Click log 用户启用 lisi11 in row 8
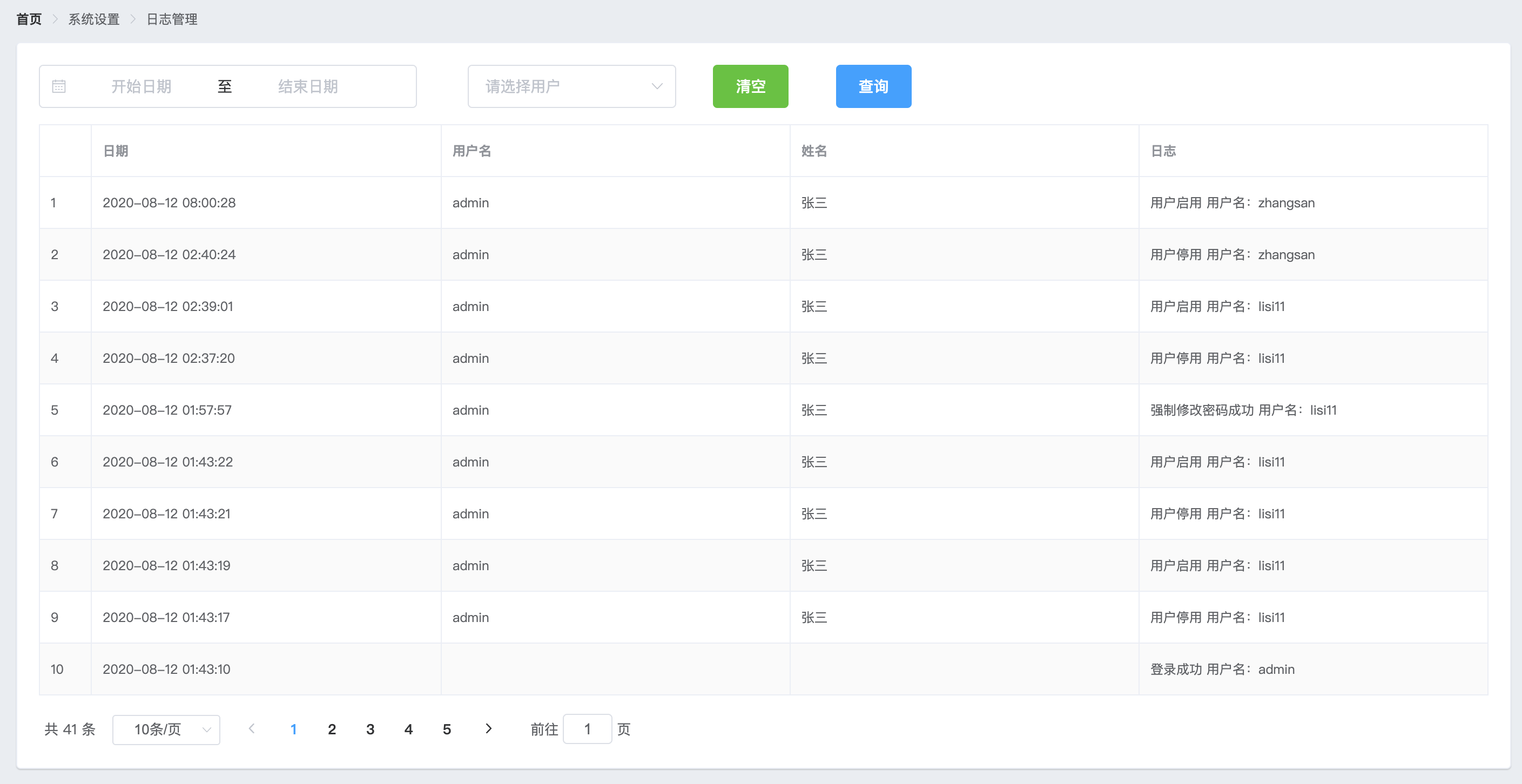Viewport: 1522px width, 784px height. [x=1218, y=565]
